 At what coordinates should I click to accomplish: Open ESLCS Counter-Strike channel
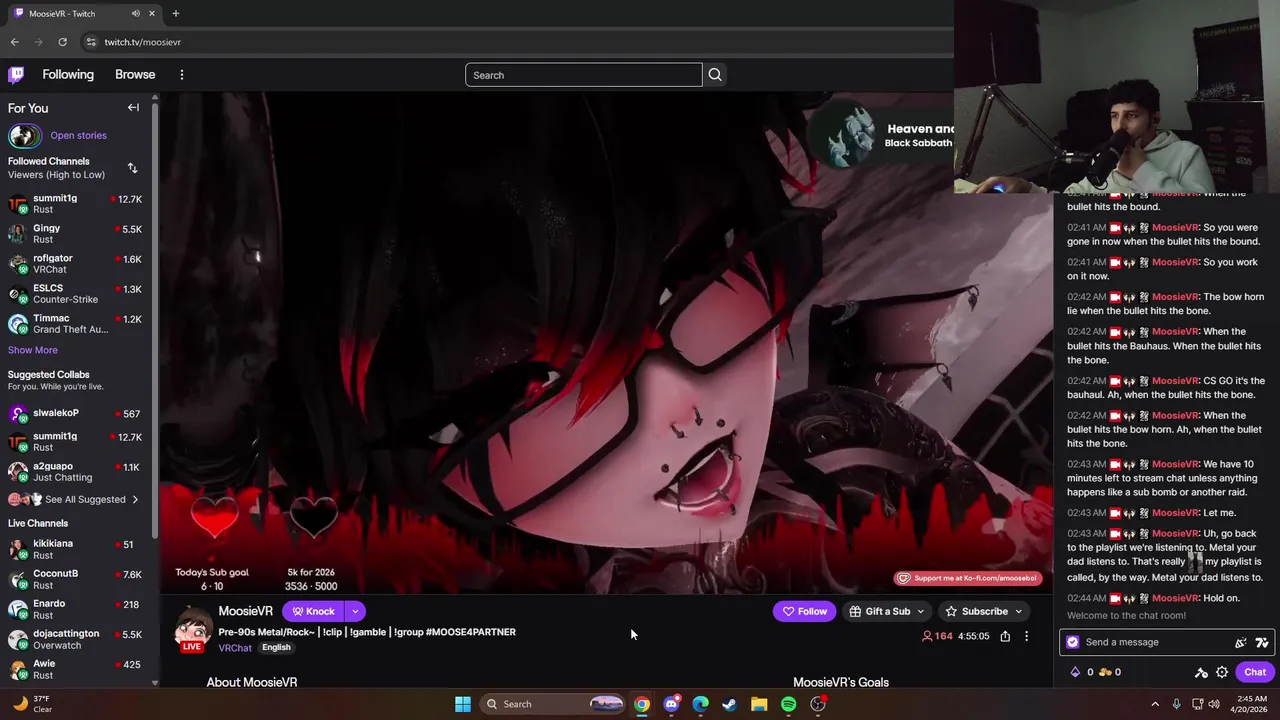pyautogui.click(x=76, y=294)
